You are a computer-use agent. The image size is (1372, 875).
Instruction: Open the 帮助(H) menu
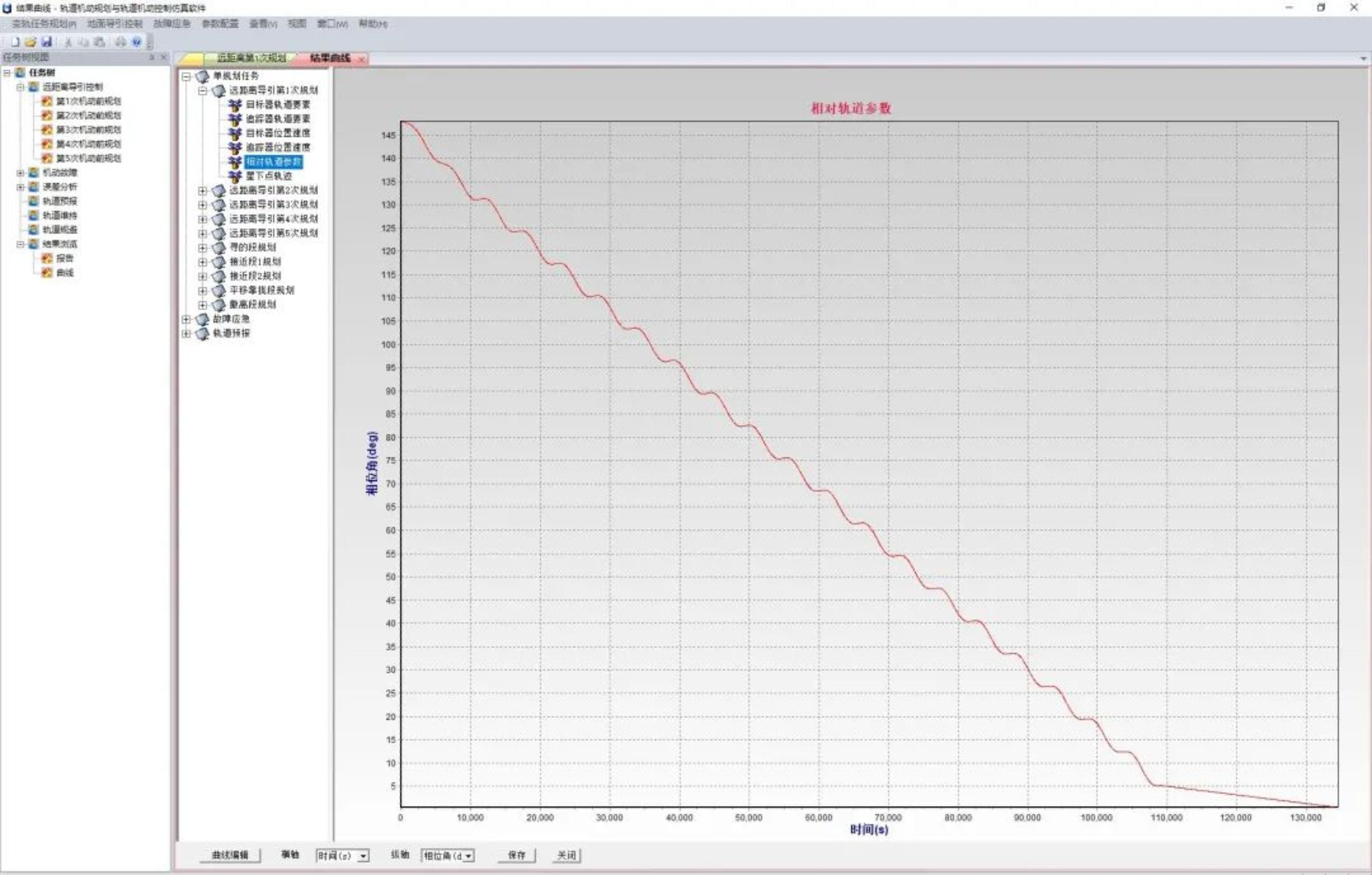click(373, 24)
